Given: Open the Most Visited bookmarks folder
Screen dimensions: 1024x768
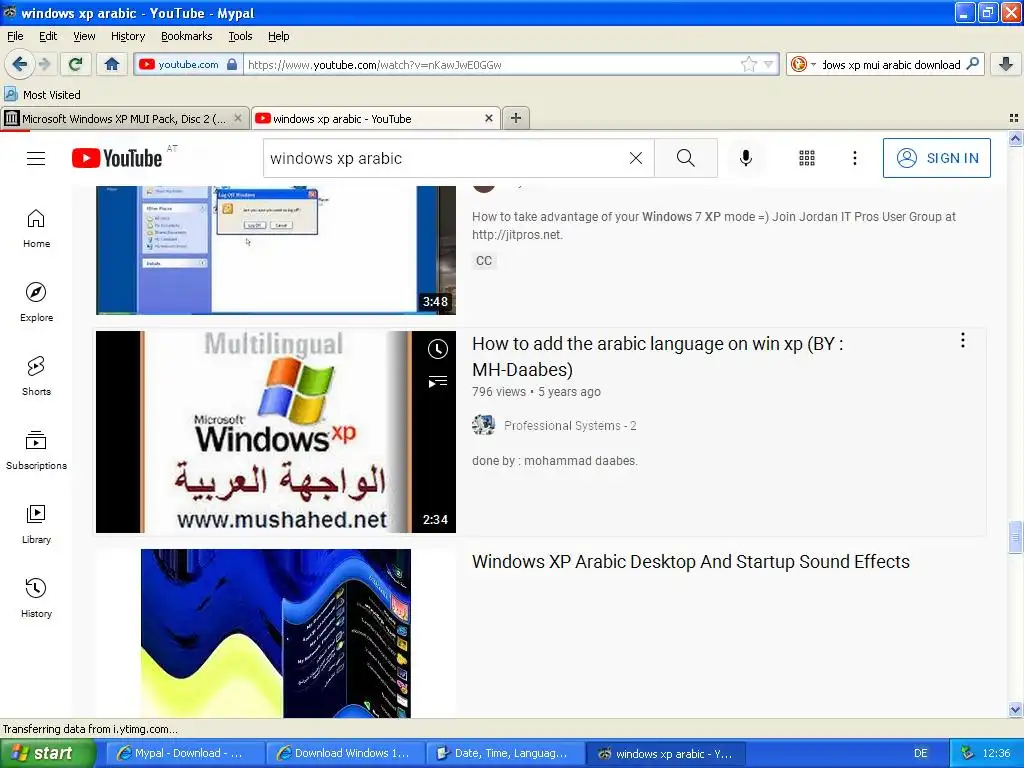Looking at the screenshot, I should [x=43, y=95].
